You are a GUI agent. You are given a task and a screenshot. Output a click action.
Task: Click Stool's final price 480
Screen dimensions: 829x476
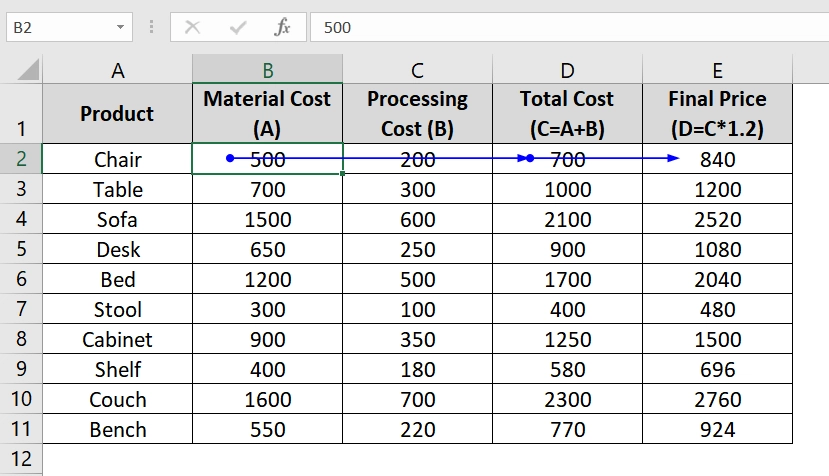(x=717, y=309)
